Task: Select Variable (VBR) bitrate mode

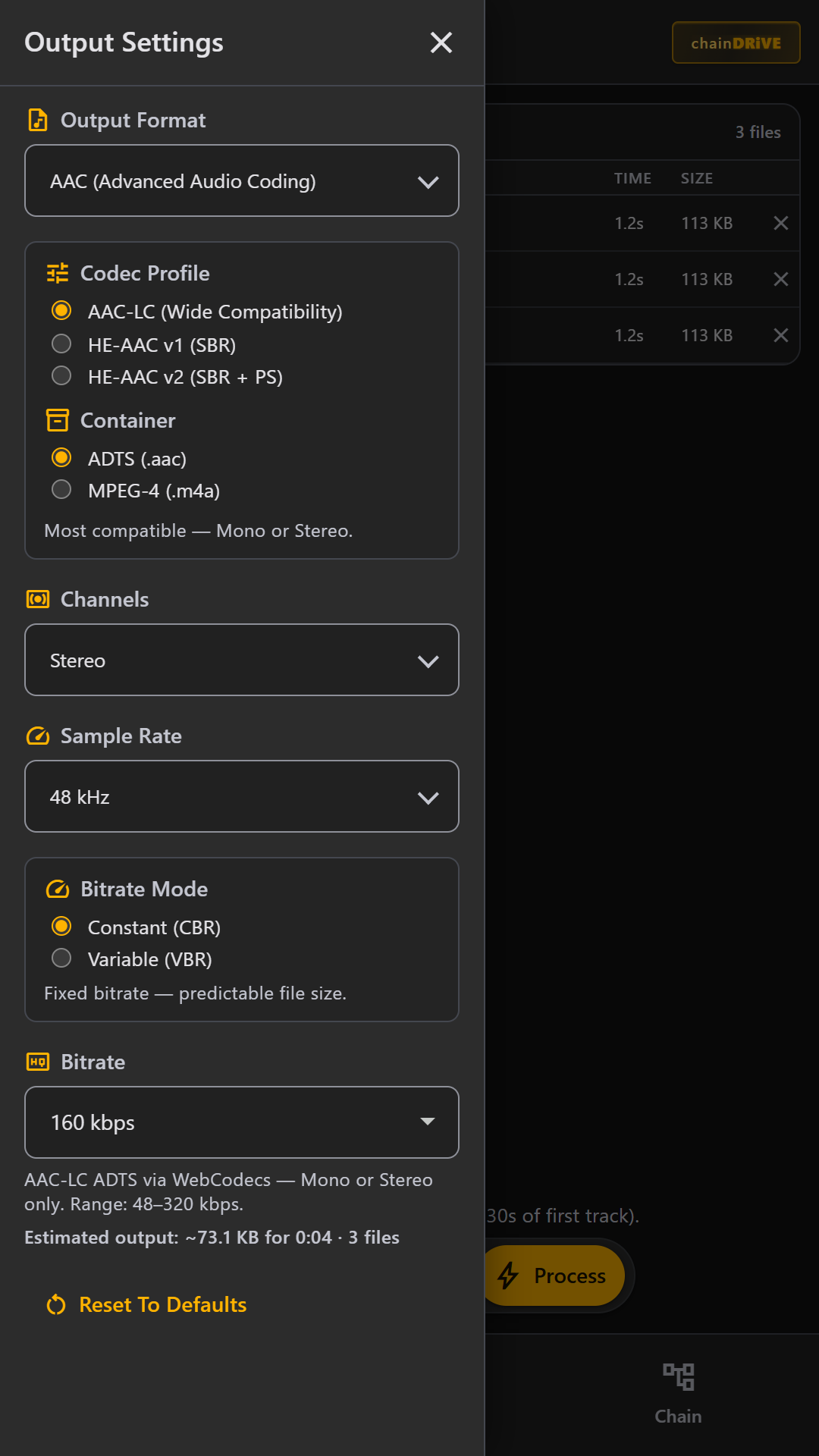Action: pos(132,959)
